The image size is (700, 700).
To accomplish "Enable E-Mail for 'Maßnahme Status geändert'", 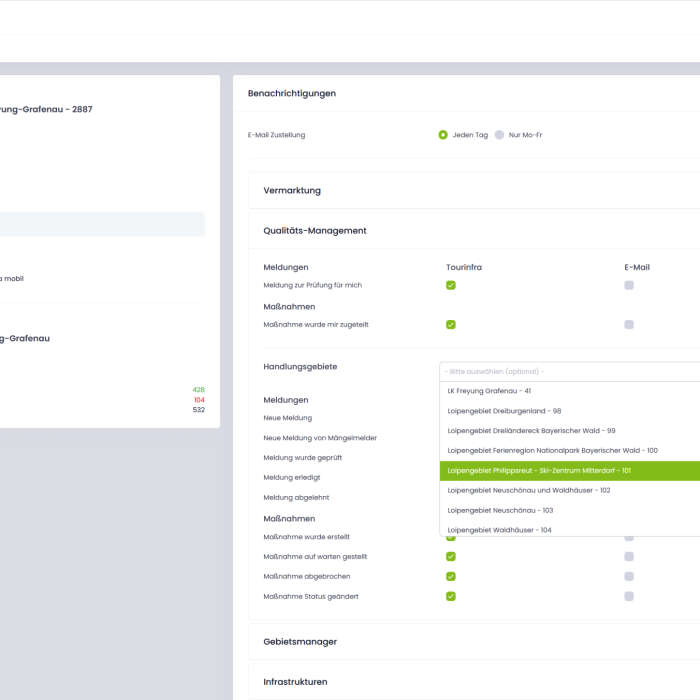I will click(629, 596).
